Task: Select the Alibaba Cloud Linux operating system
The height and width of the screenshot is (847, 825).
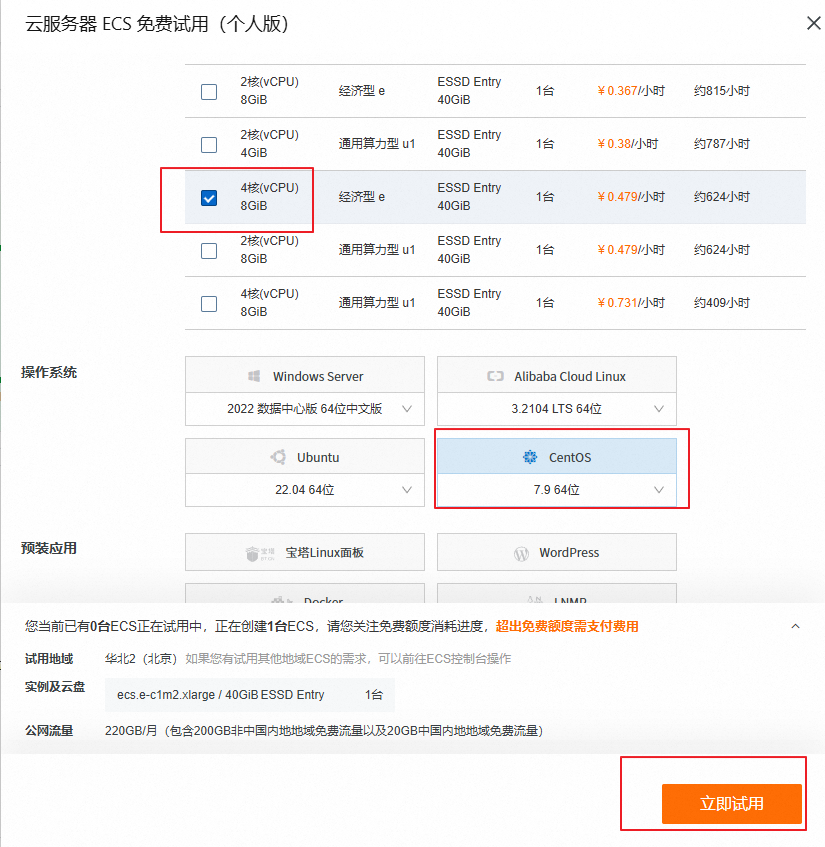Action: coord(556,375)
